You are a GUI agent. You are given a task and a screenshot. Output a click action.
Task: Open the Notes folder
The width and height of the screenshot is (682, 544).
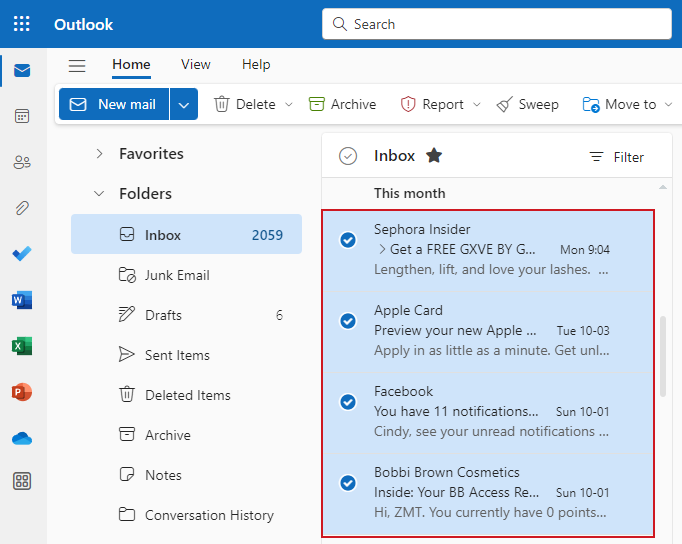click(186, 475)
